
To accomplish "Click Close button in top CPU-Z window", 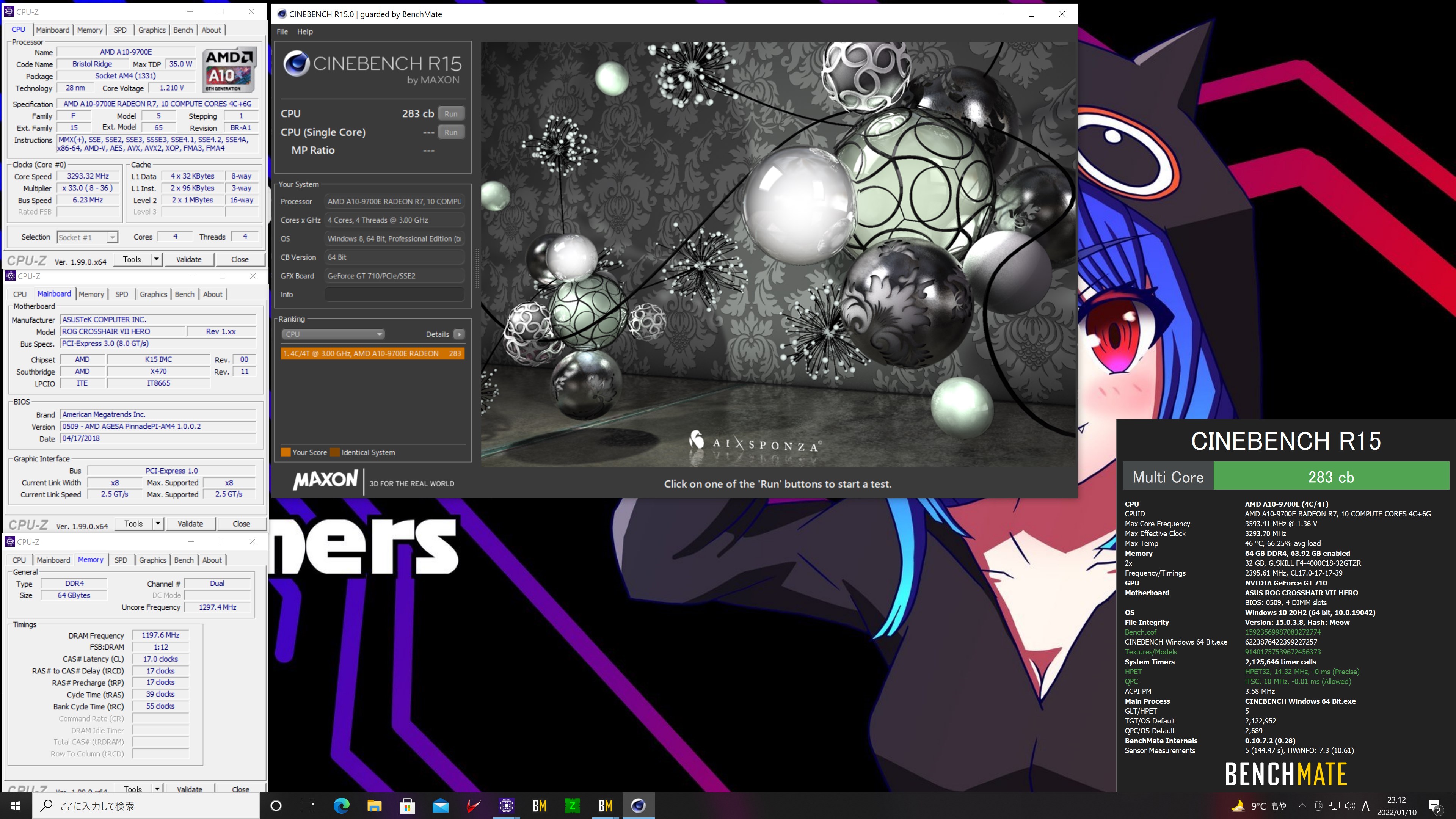I will pos(240,259).
